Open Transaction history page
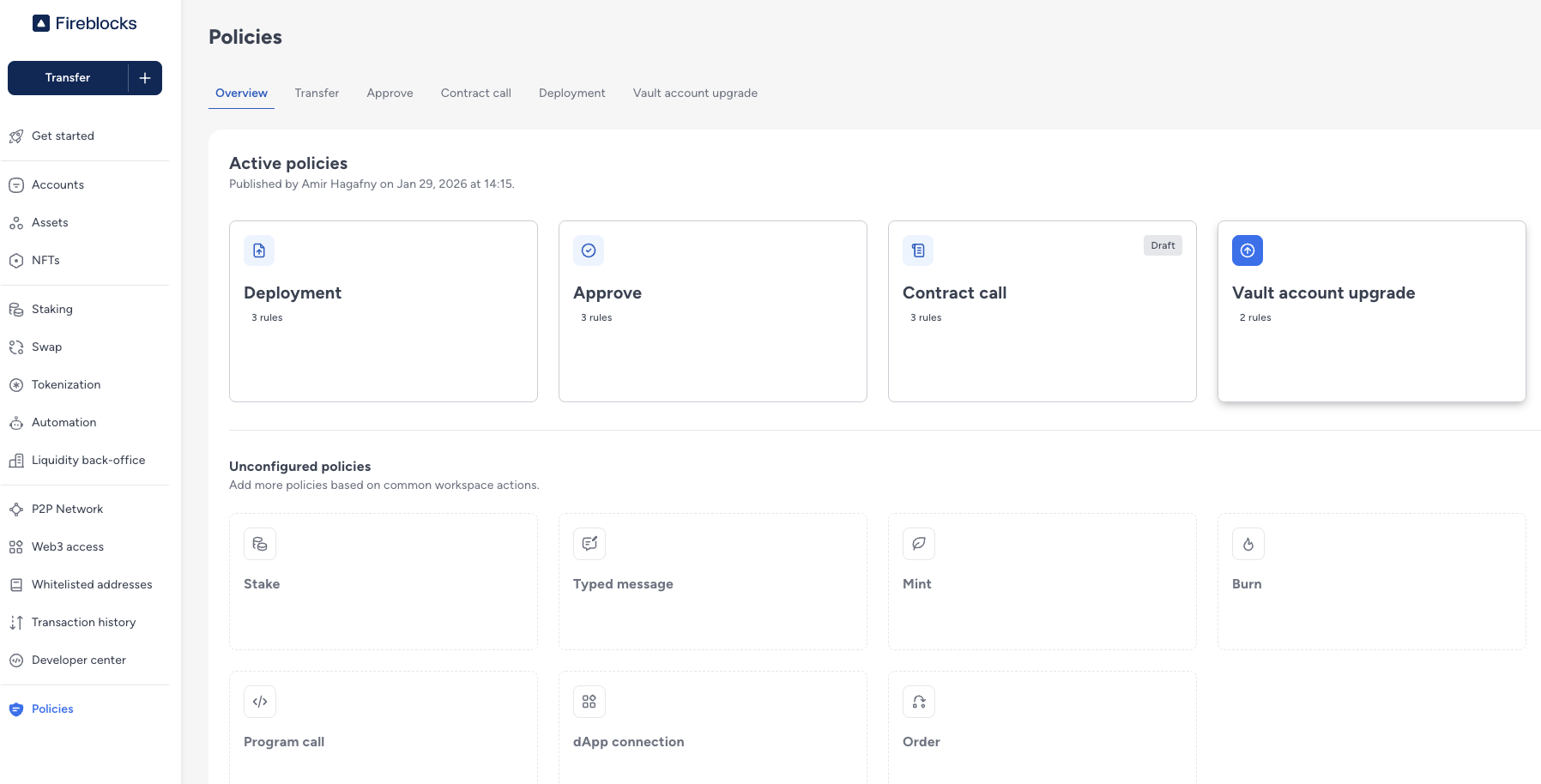Image resolution: width=1541 pixels, height=784 pixels. pyautogui.click(x=83, y=622)
